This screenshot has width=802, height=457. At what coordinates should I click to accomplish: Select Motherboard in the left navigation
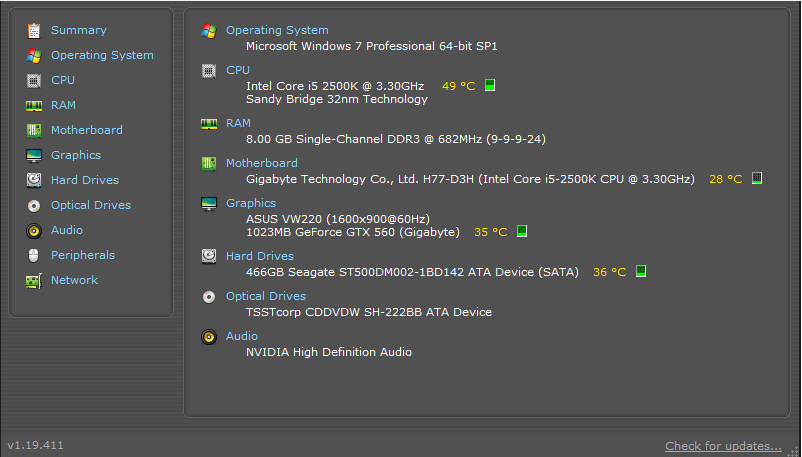pyautogui.click(x=86, y=130)
